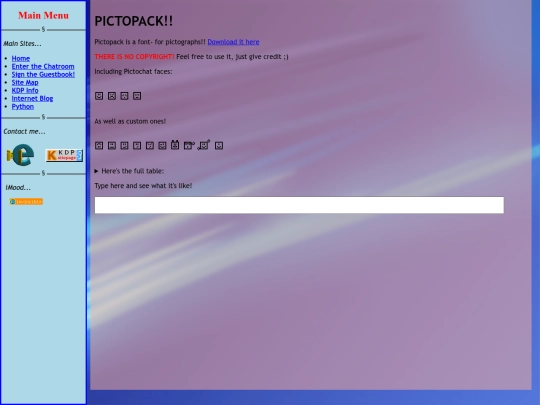Click the 'iMood...' label

click(18, 188)
